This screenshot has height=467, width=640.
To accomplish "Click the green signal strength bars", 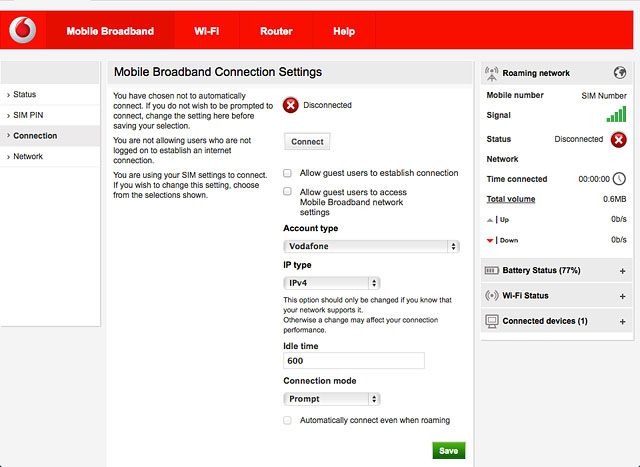I will (616, 114).
